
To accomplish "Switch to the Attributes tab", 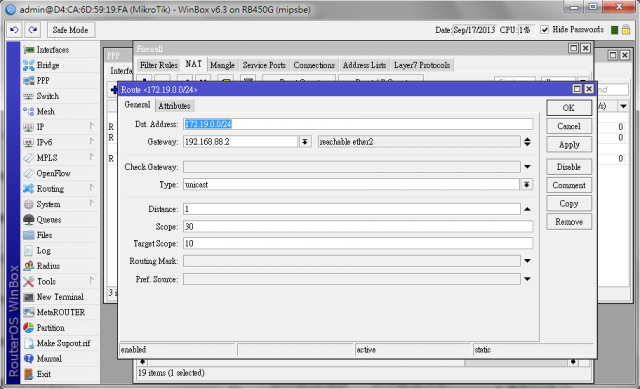I will pyautogui.click(x=174, y=106).
